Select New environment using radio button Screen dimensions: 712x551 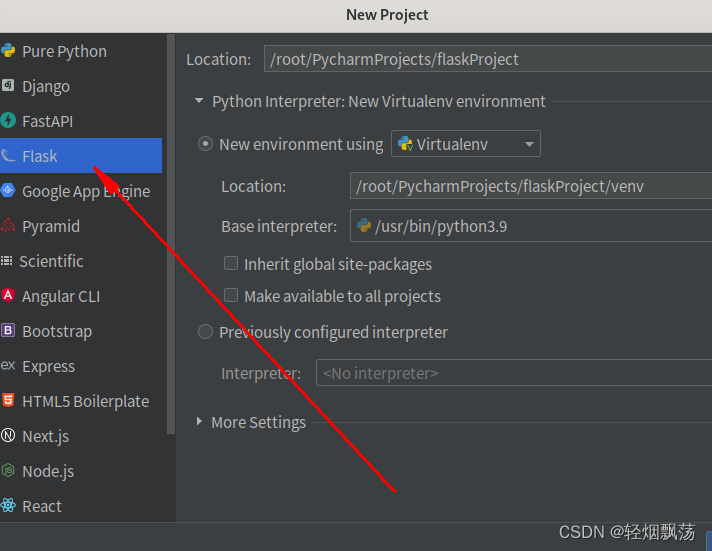pyautogui.click(x=205, y=144)
